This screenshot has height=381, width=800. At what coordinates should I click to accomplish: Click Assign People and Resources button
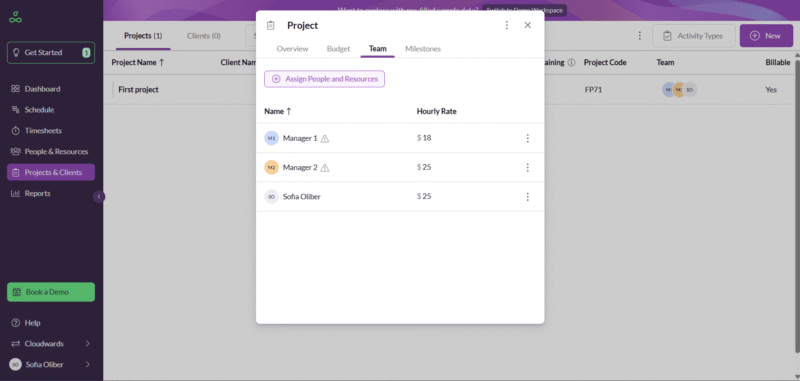click(x=324, y=79)
